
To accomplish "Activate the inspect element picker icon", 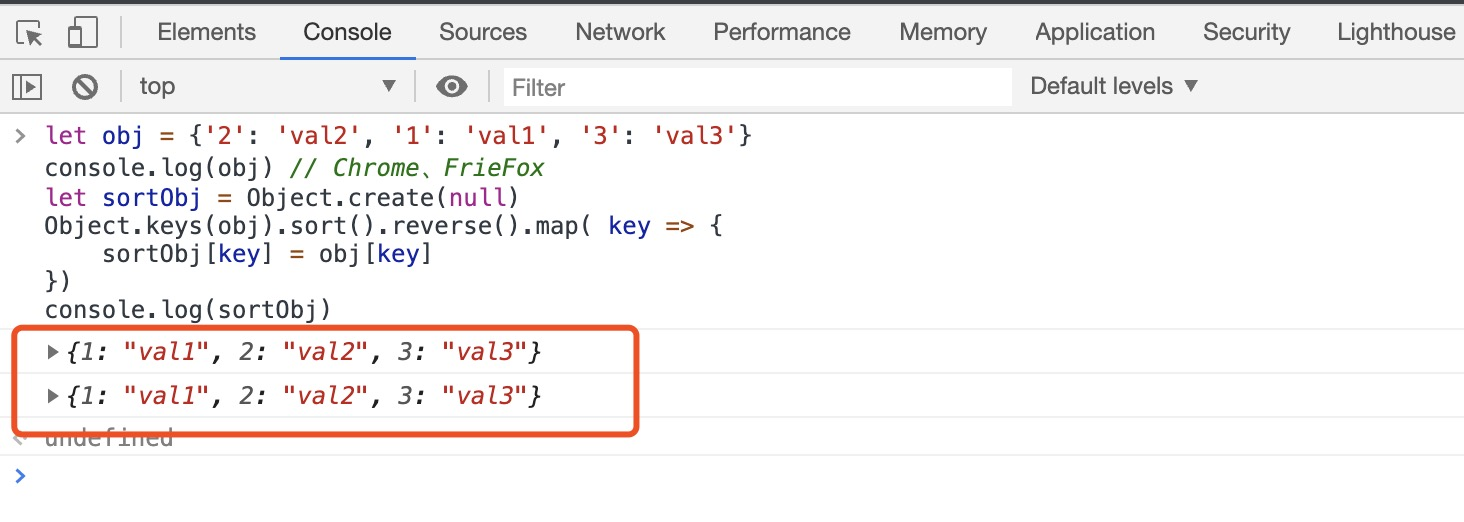I will pos(30,33).
